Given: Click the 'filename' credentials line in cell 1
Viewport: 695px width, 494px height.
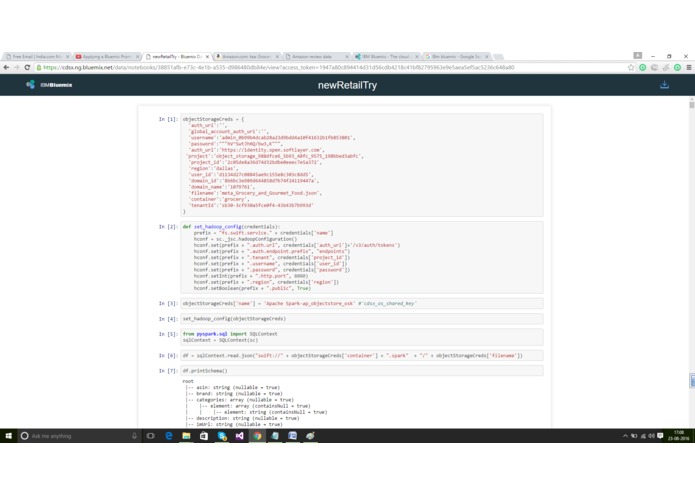Looking at the screenshot, I should 255,193.
